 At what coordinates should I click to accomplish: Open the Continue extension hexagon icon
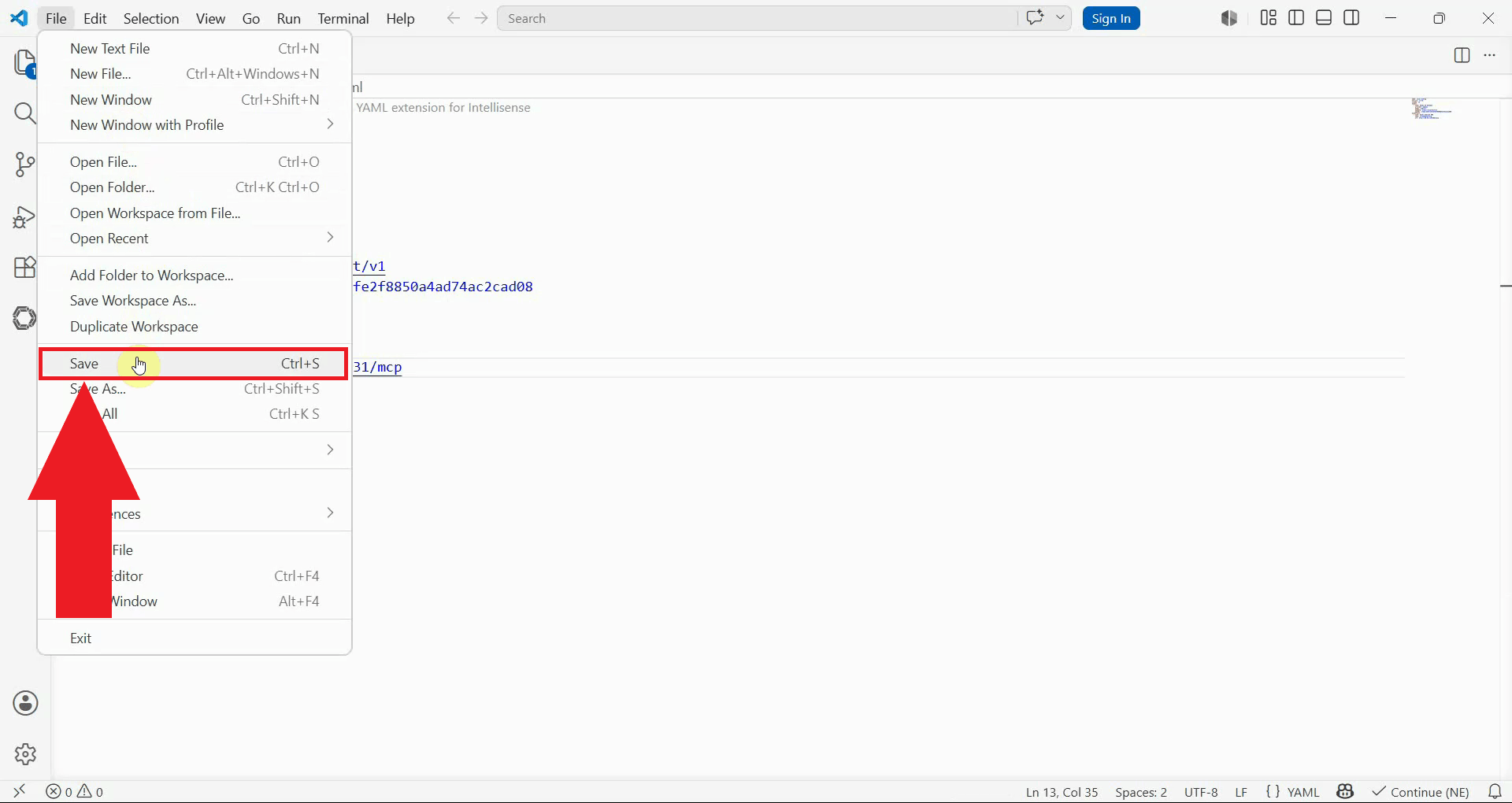click(x=25, y=318)
